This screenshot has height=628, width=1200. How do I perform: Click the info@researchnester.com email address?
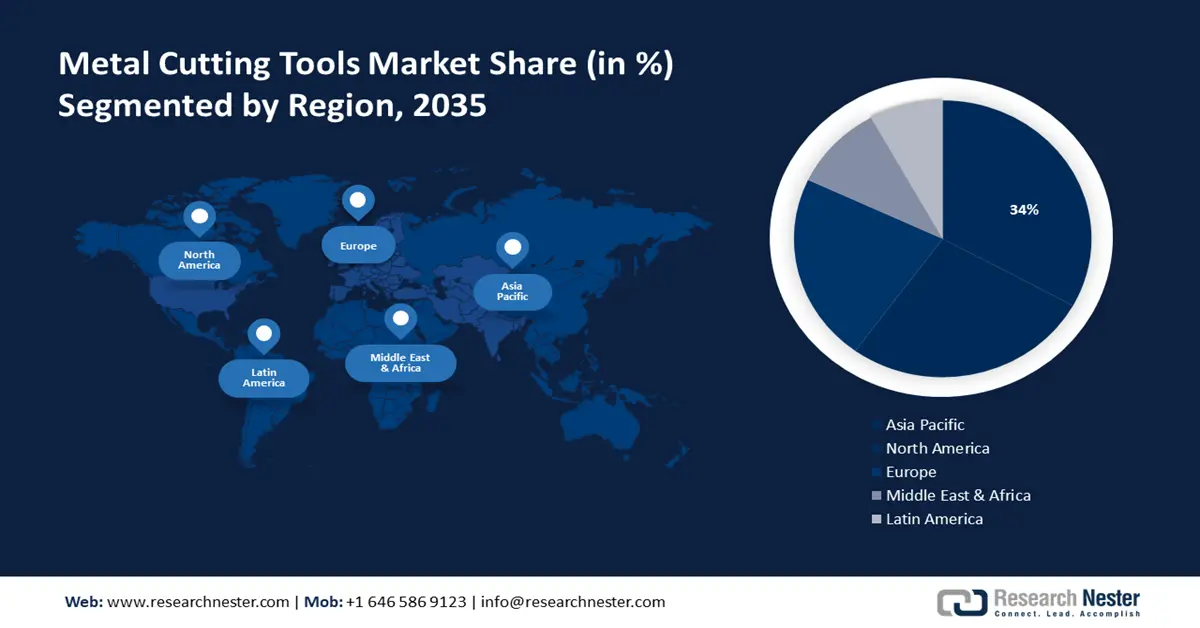(x=573, y=602)
